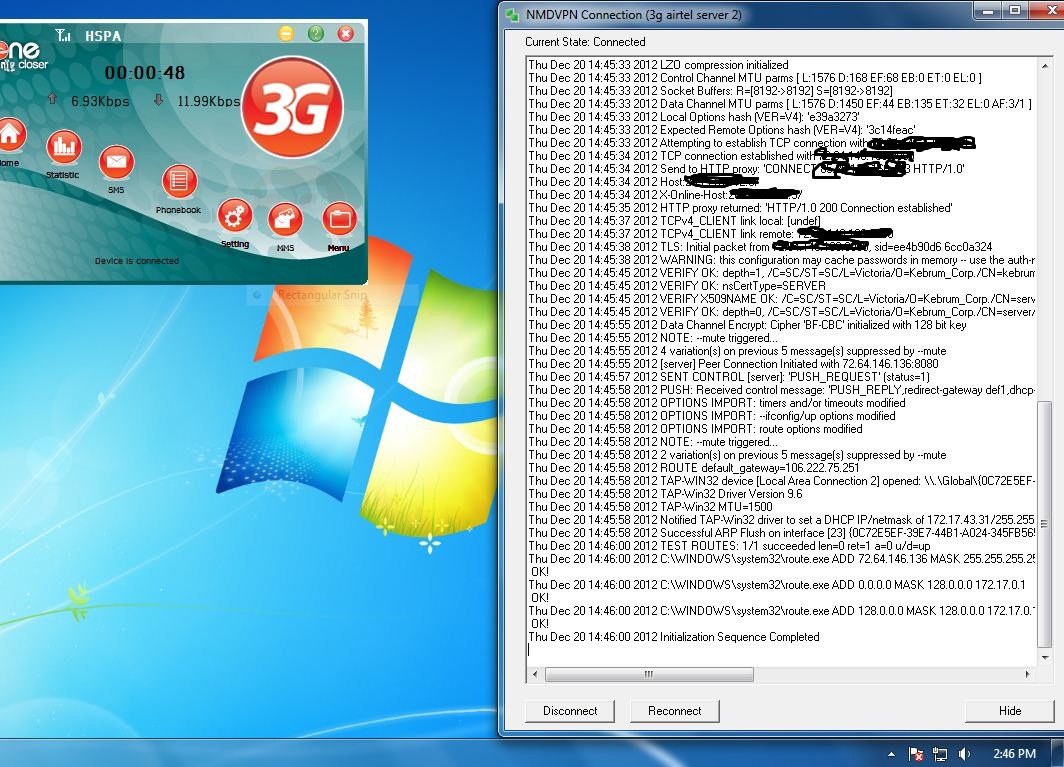1064x767 pixels.
Task: Click the log's scroll down arrow
Action: click(1045, 658)
